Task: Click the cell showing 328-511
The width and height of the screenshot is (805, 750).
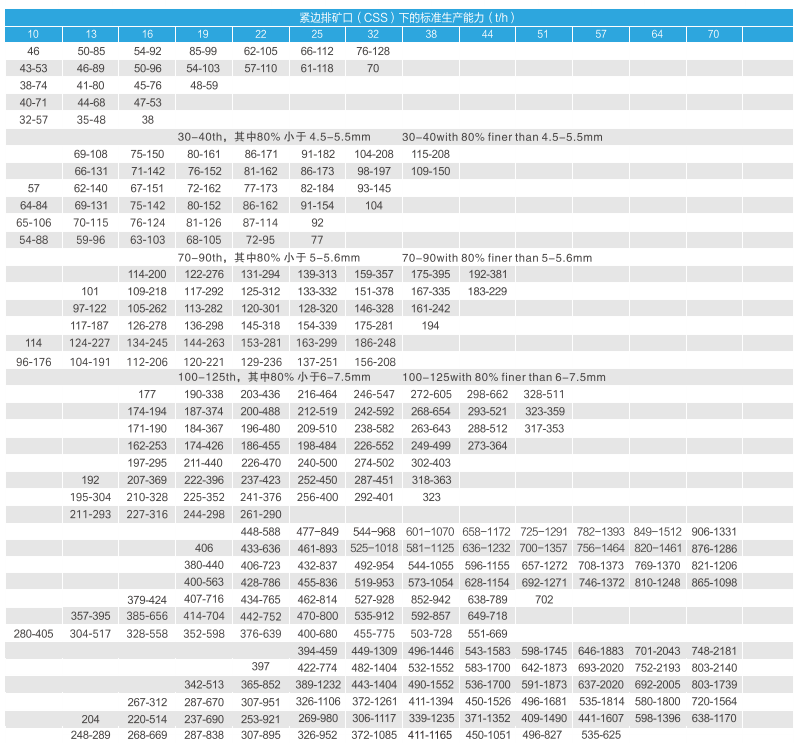Action: pos(544,394)
